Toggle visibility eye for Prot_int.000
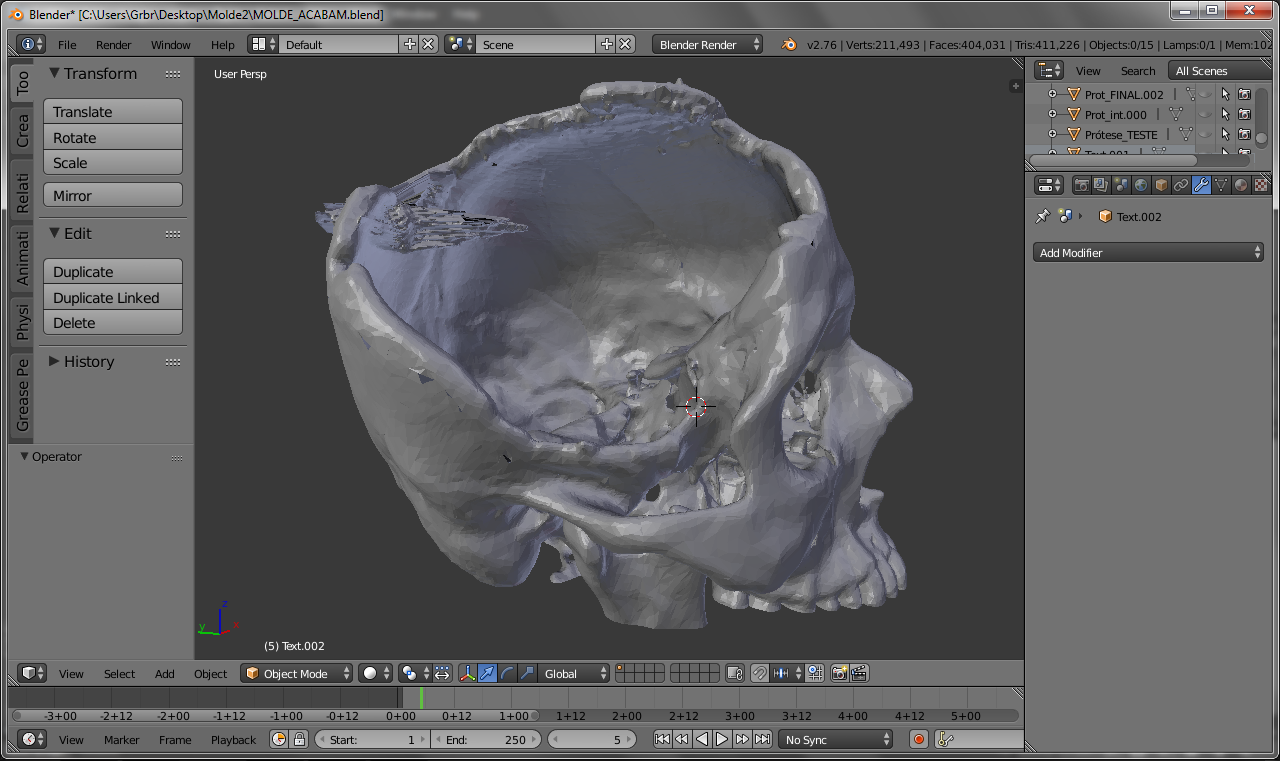1280x761 pixels. [1206, 115]
